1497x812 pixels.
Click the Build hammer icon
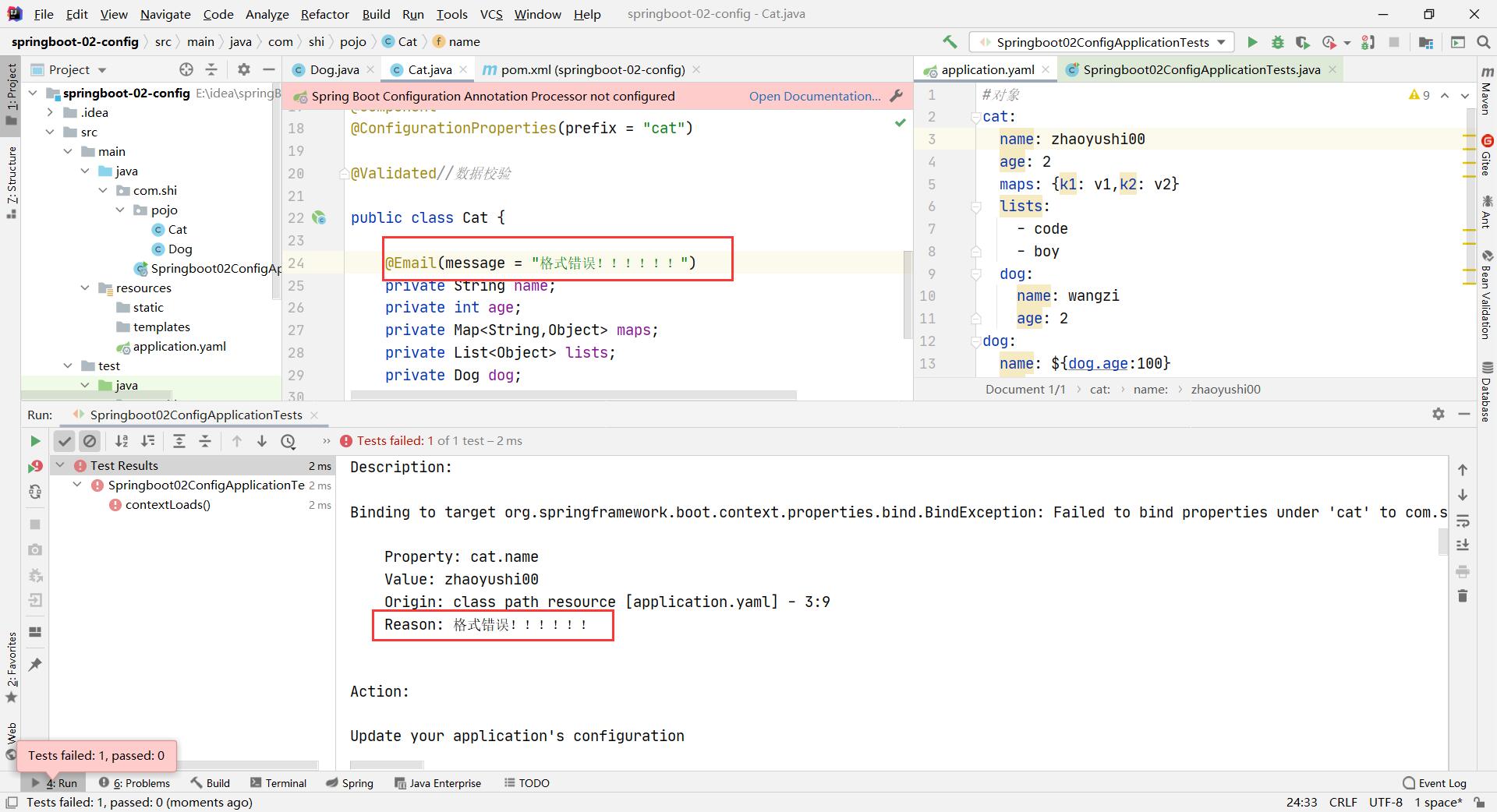950,42
